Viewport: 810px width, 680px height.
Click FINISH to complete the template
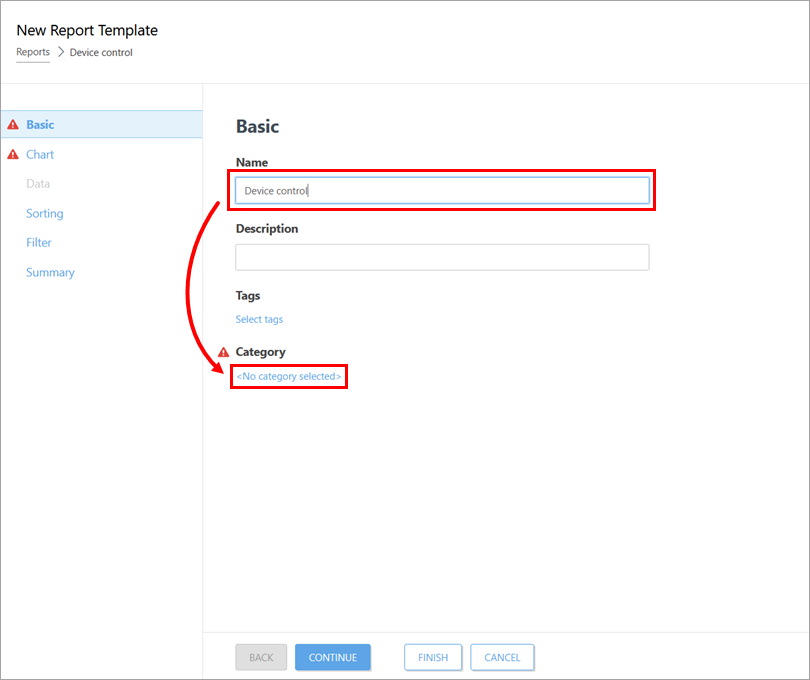(x=433, y=657)
